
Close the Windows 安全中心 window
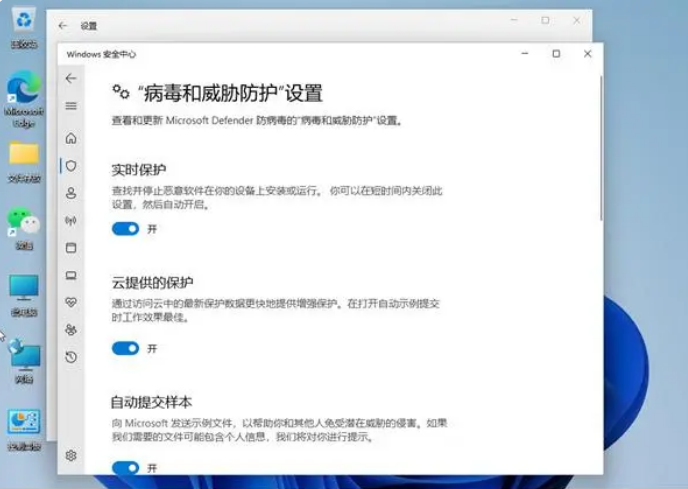pyautogui.click(x=588, y=54)
